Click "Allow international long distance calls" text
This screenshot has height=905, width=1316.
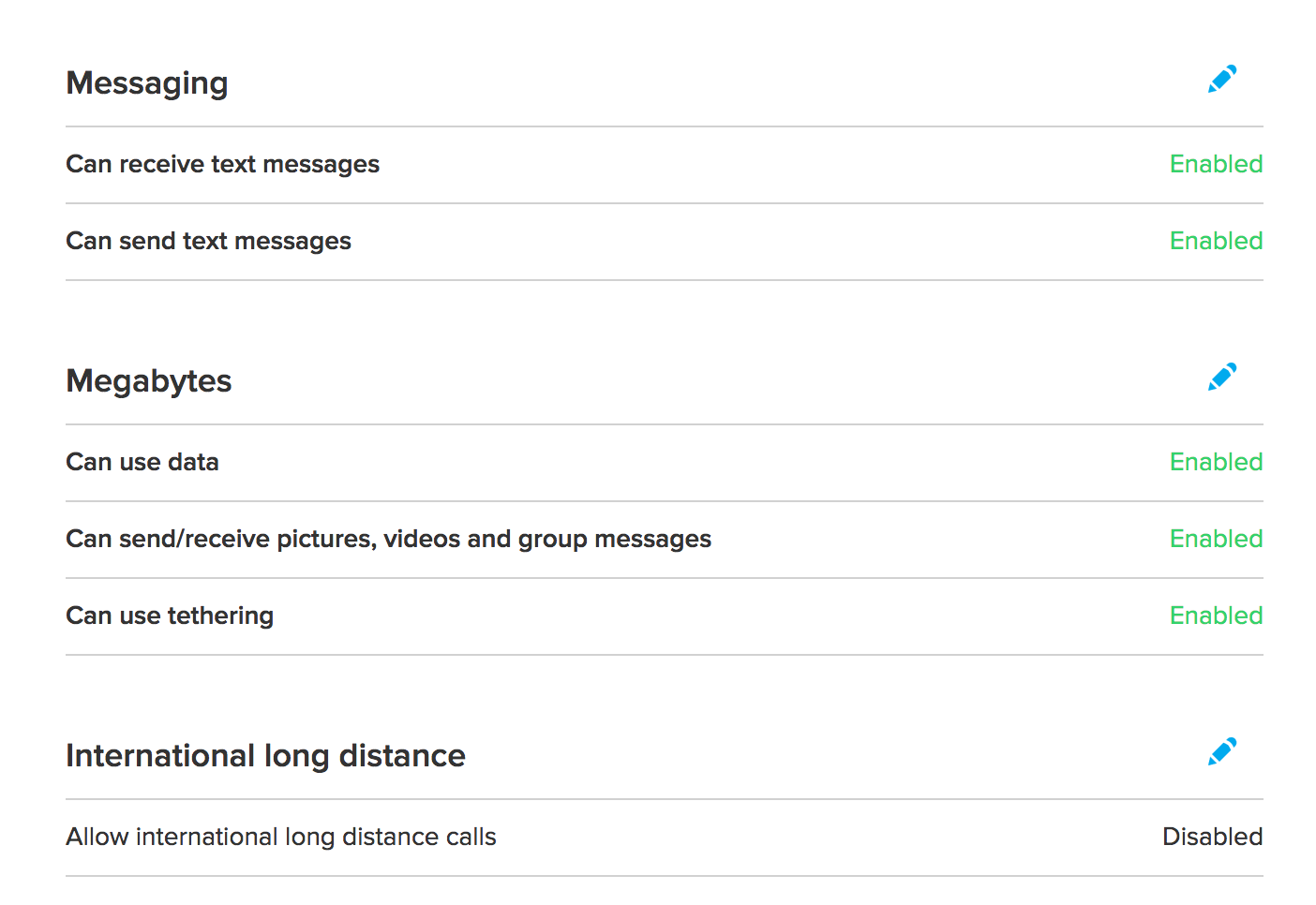point(280,837)
